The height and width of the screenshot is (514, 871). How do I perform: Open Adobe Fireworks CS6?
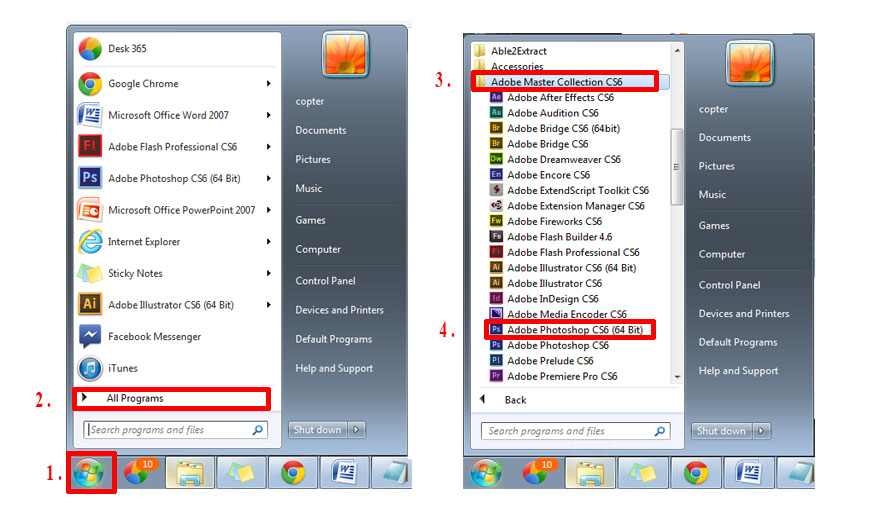[x=554, y=221]
